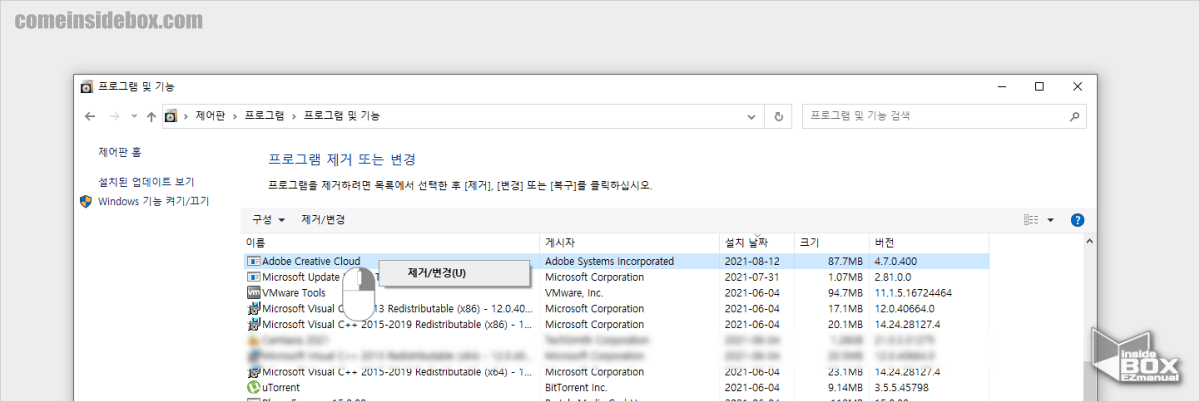Click install date 2021-07-31

coord(752,277)
